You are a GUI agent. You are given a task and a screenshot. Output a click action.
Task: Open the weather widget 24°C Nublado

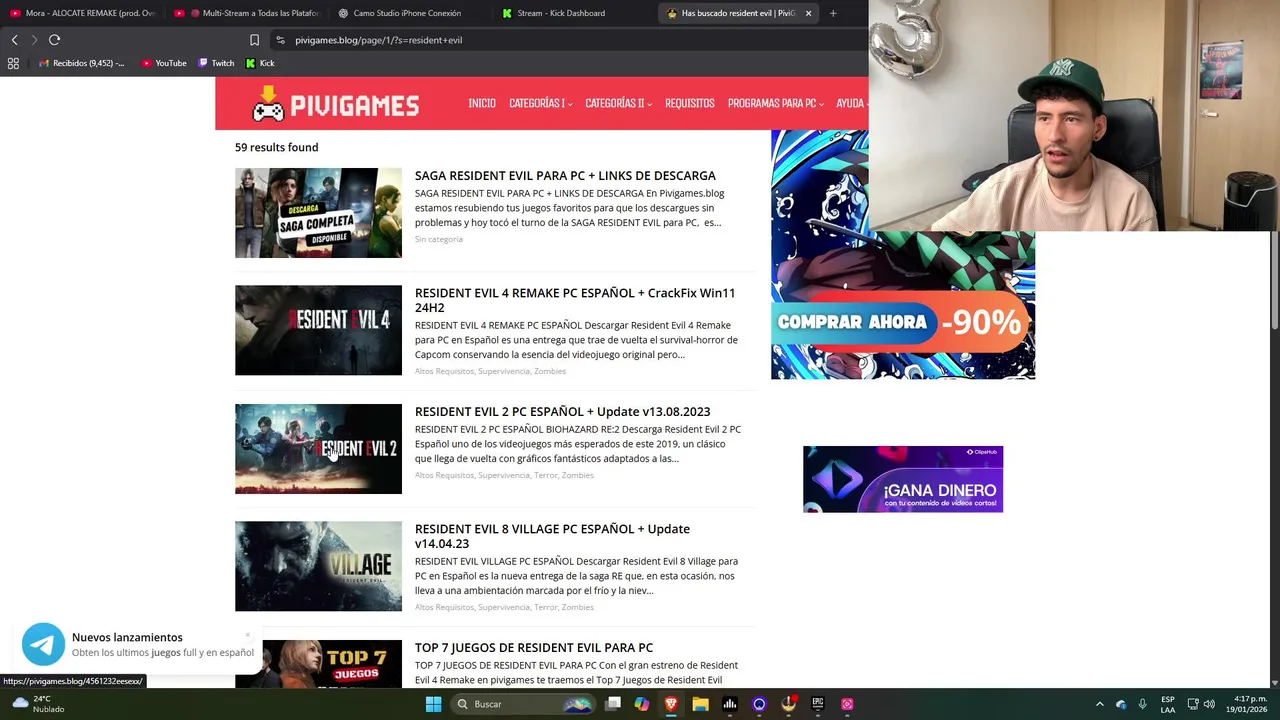(38, 704)
